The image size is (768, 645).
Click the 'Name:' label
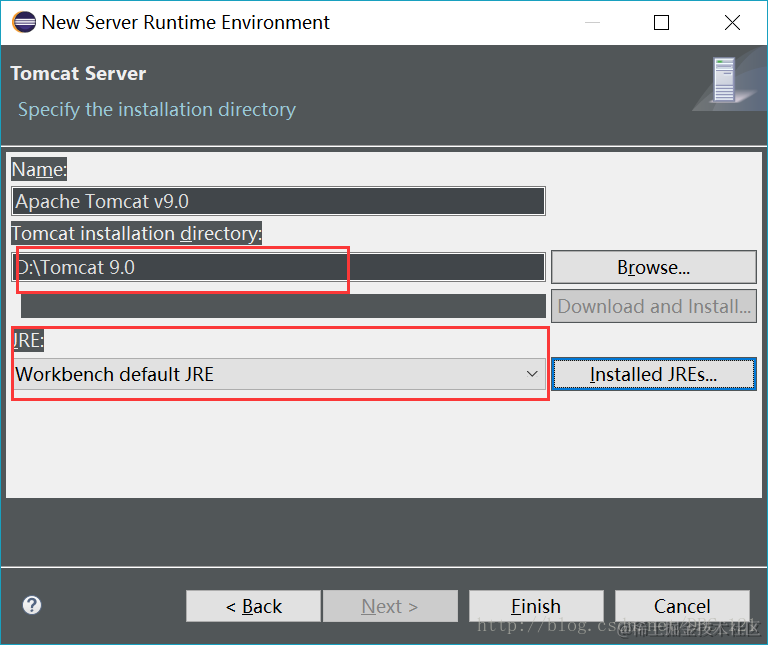tap(39, 169)
